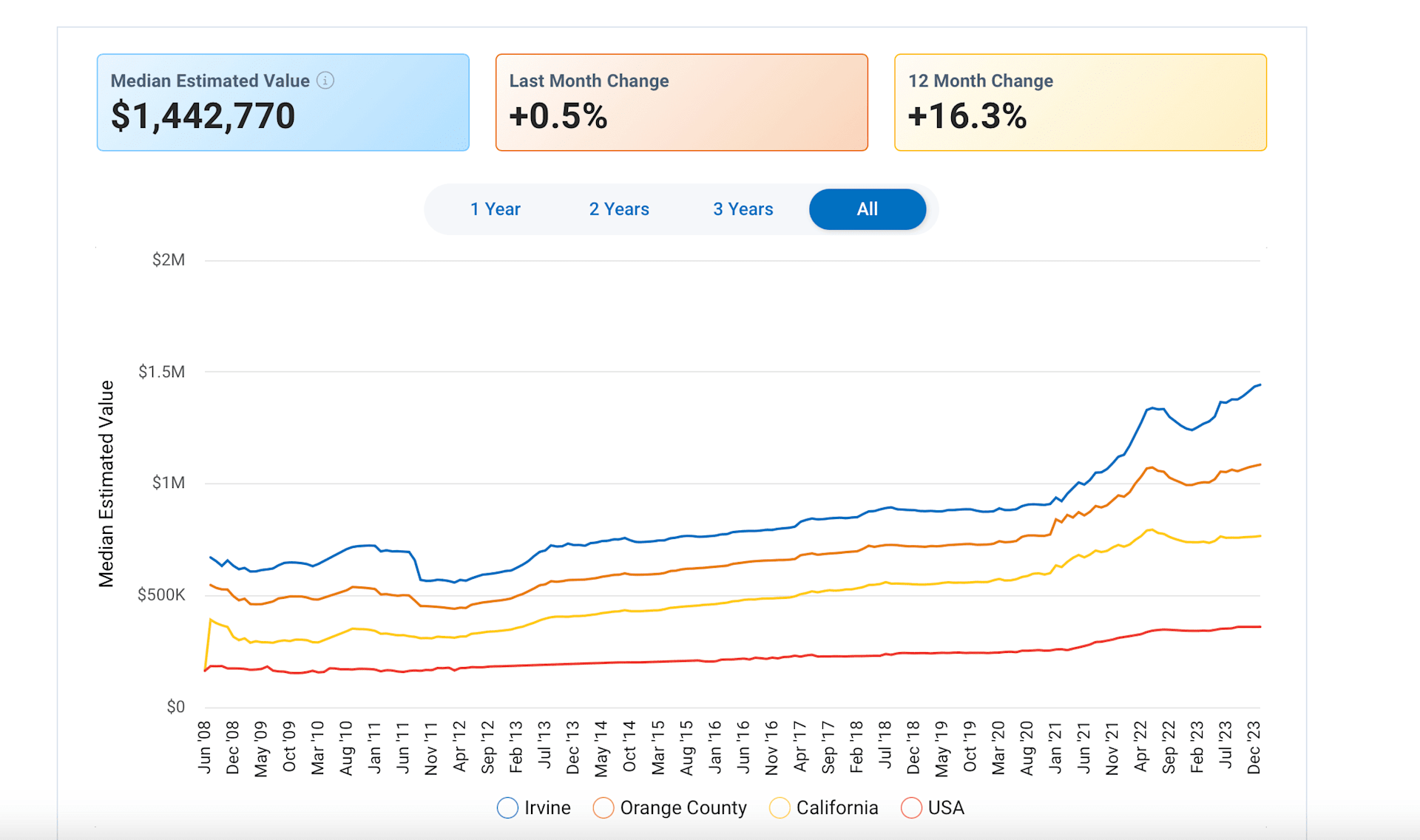The height and width of the screenshot is (840, 1420).
Task: Click the Median Estimated Value card
Action: [x=283, y=102]
